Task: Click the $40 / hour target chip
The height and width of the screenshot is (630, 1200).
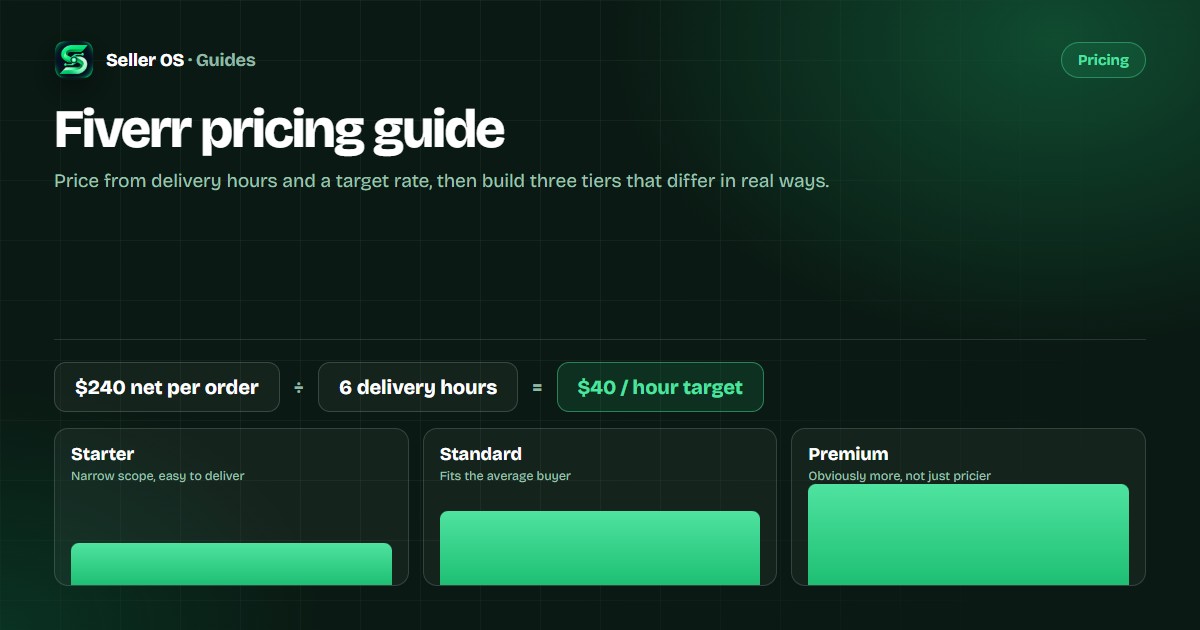Action: (660, 387)
